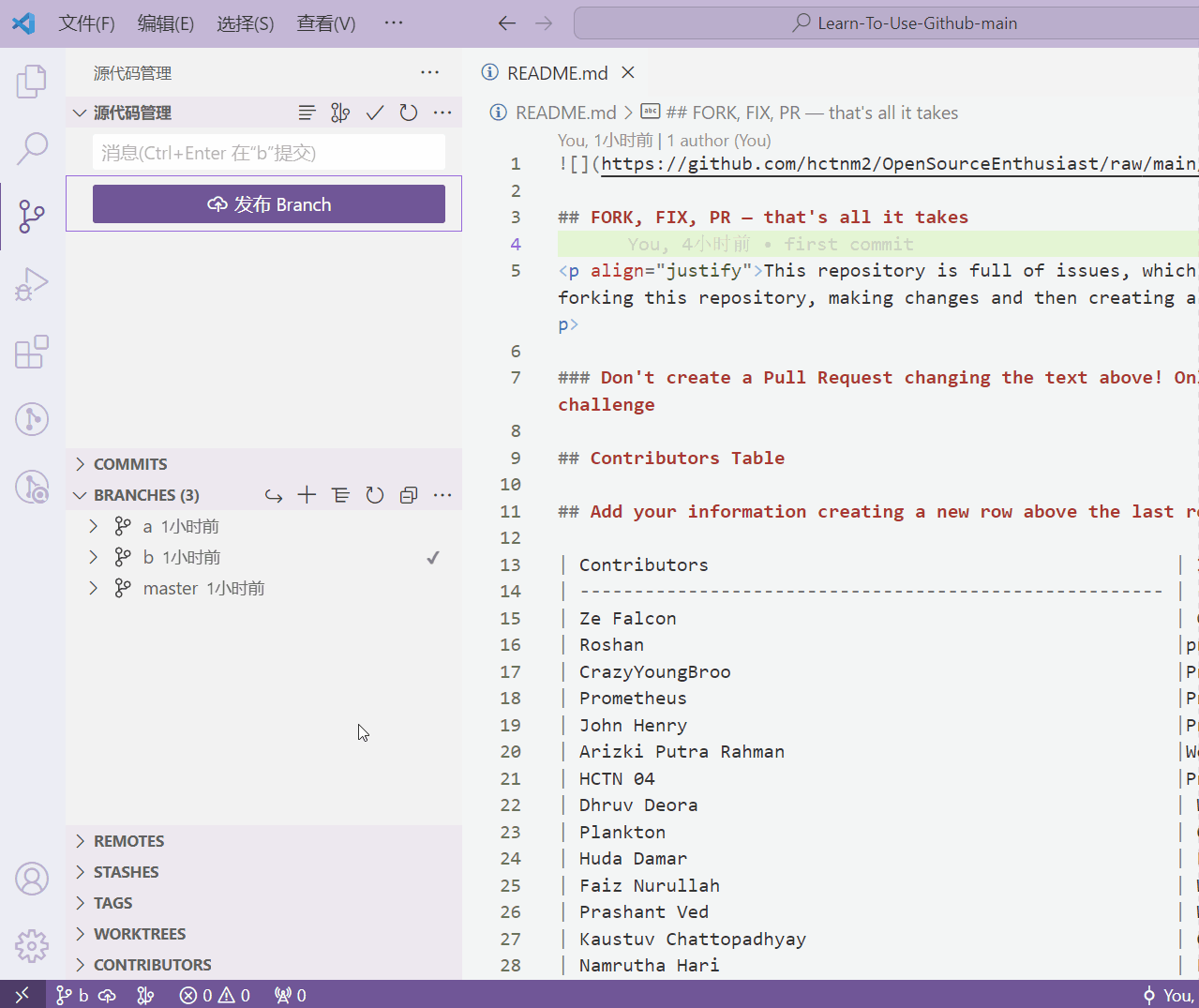Open the 文件(F) menu

tap(86, 23)
